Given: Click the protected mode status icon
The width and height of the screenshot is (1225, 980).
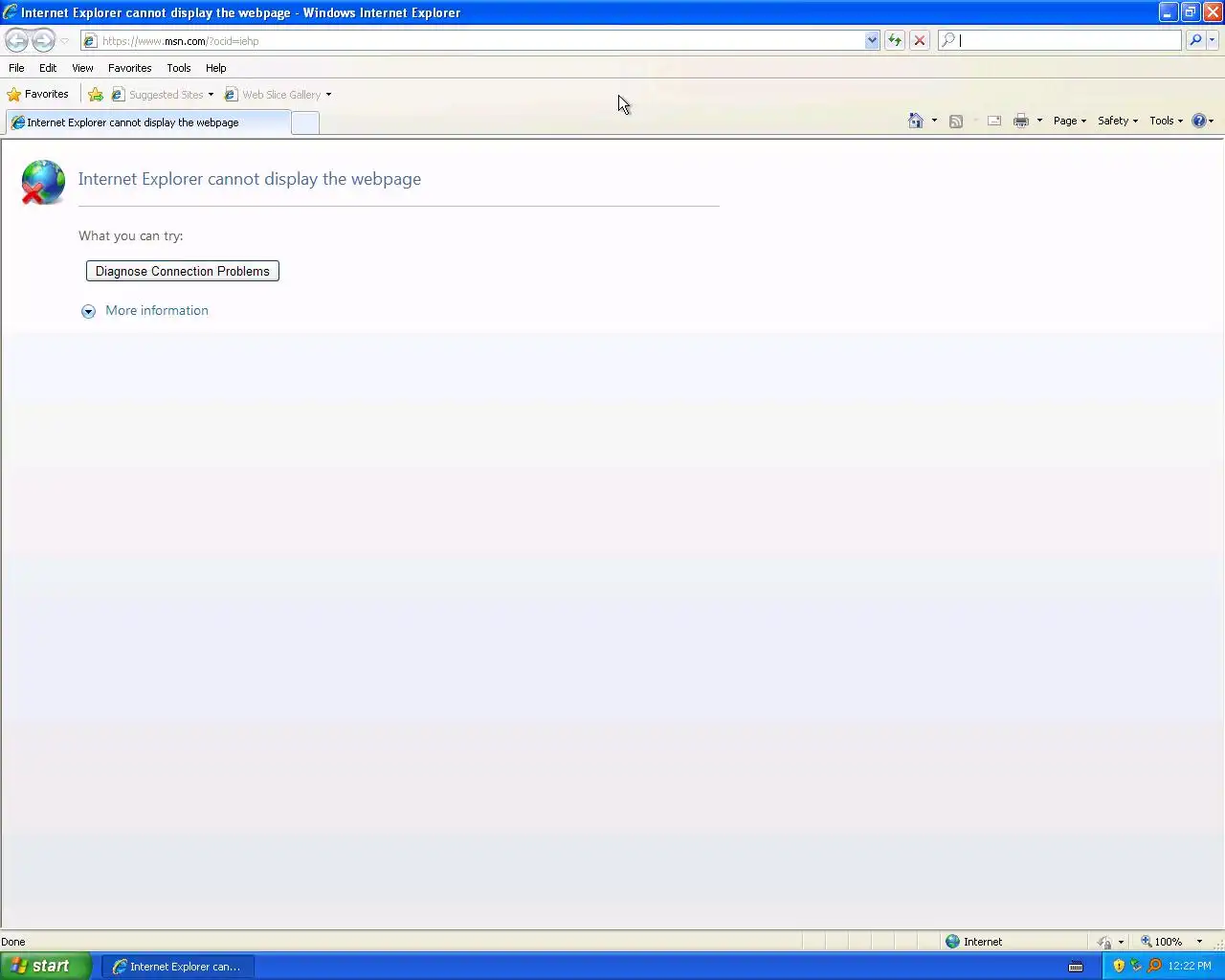Looking at the screenshot, I should click(1104, 942).
